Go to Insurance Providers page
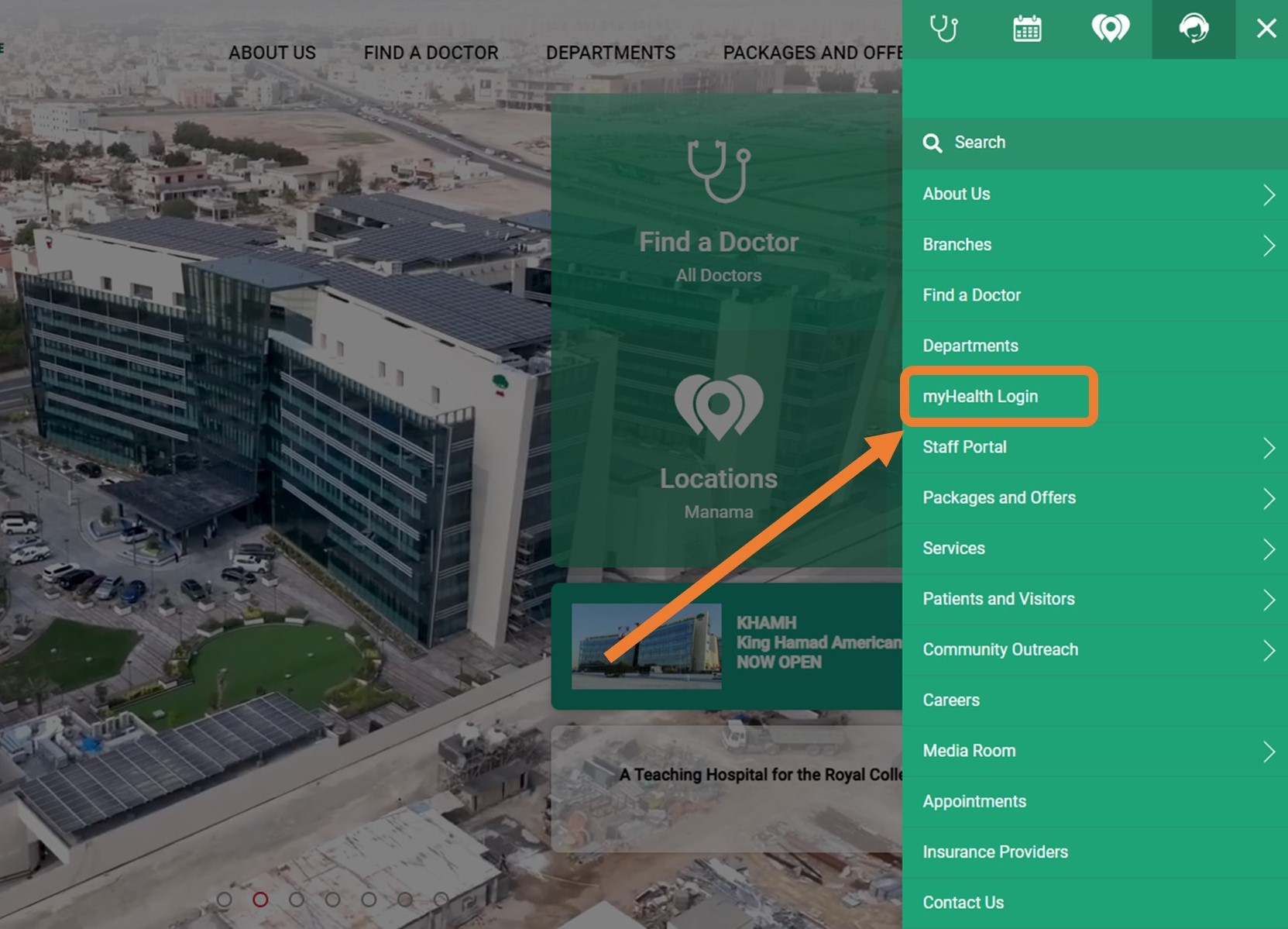Screen dimensions: 1288x929 (x=995, y=852)
